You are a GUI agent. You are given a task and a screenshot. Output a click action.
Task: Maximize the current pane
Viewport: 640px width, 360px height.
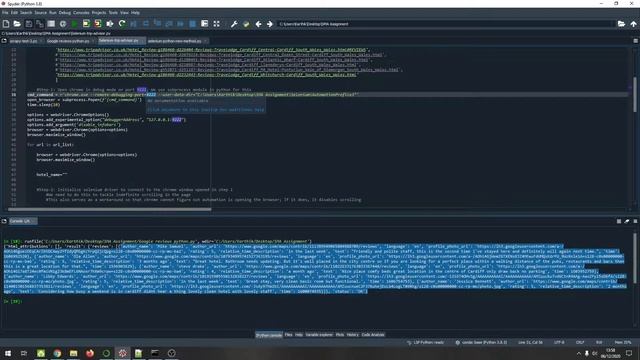point(204,24)
